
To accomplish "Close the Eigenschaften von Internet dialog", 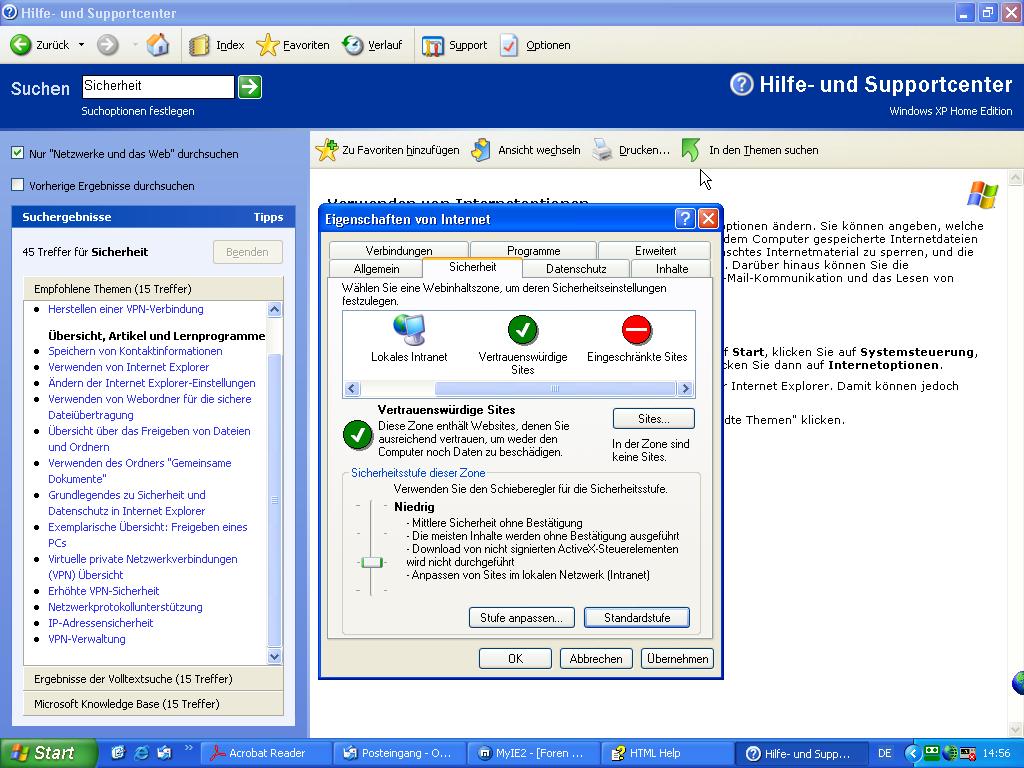I will click(709, 218).
